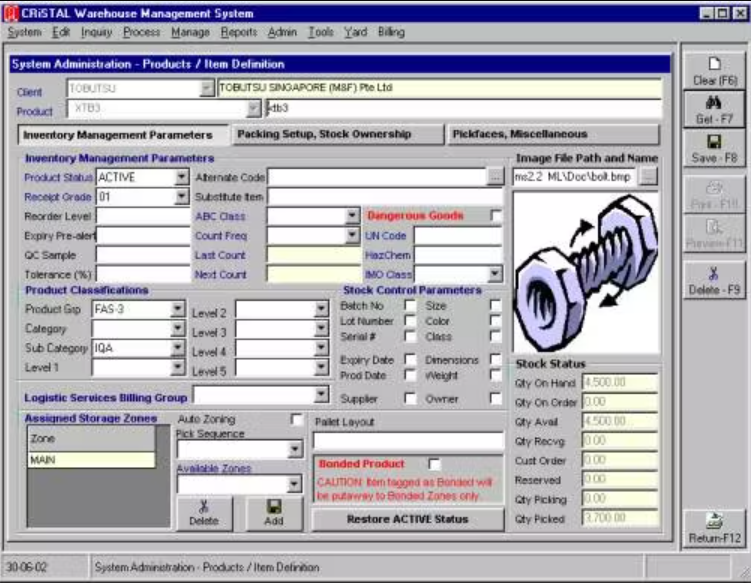Click the zone Add floppy disk icon

273,506
